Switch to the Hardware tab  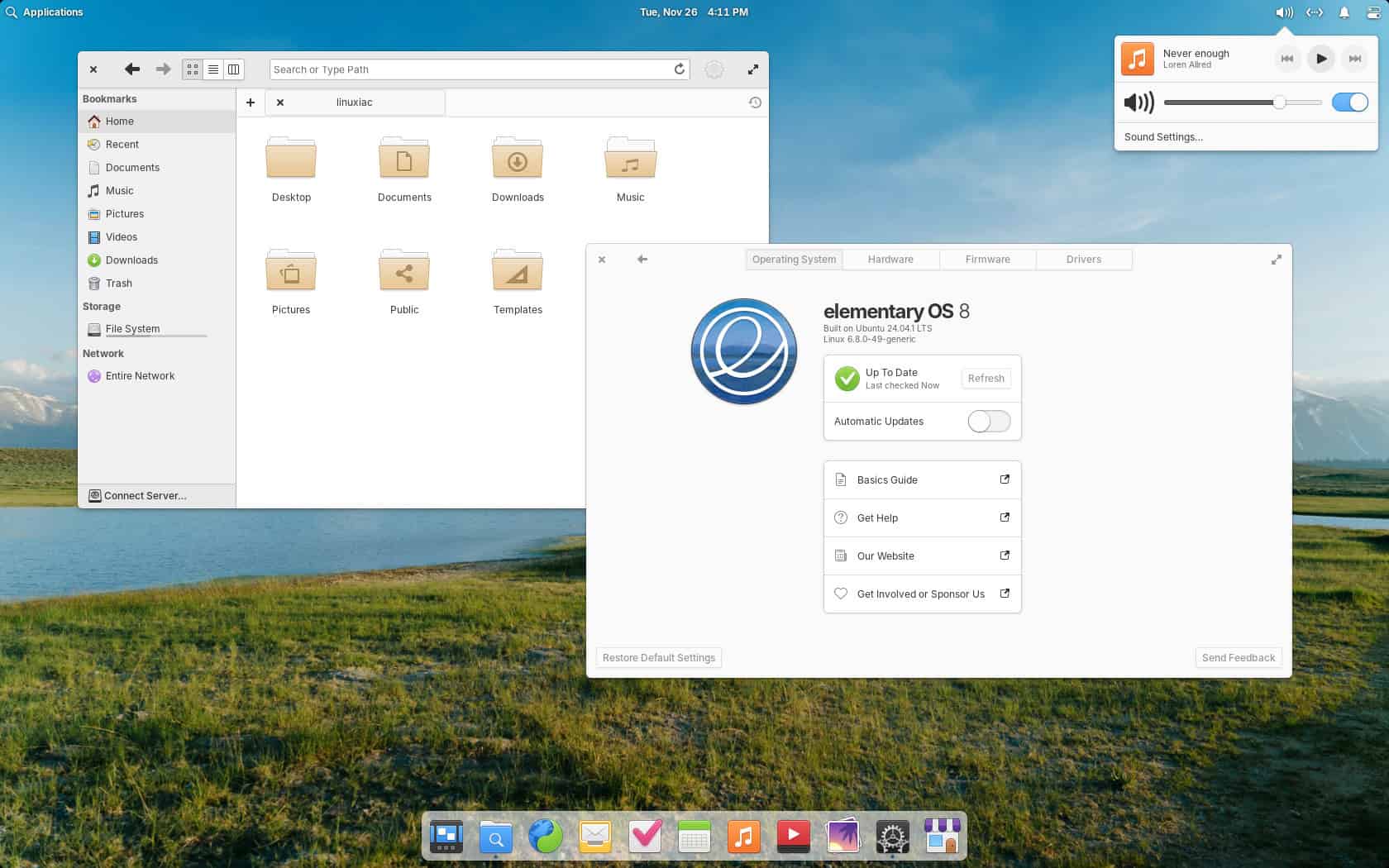pos(890,259)
